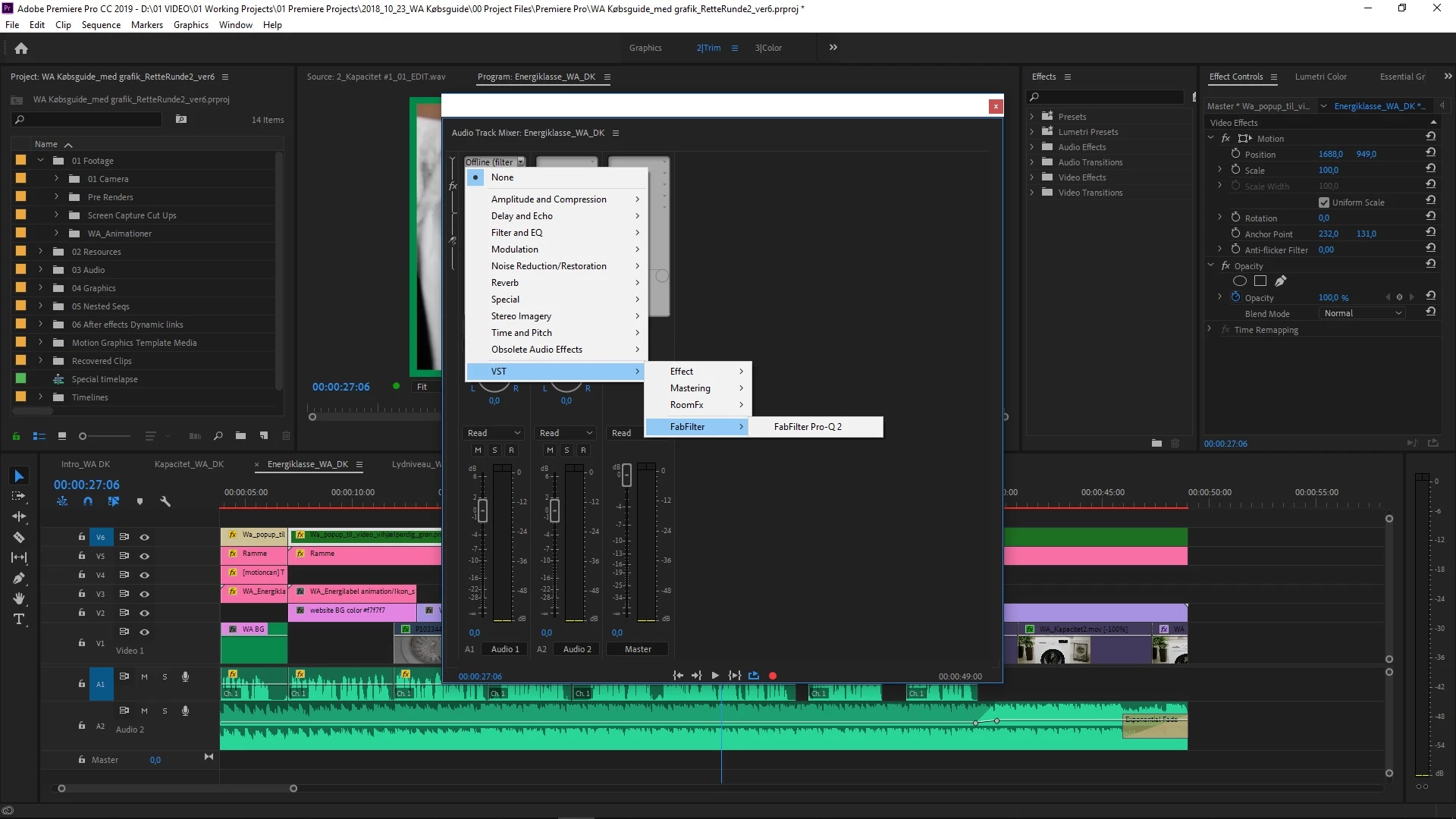Open the Blend Mode dropdown set to Normal
The height and width of the screenshot is (819, 1456).
[x=1362, y=313]
